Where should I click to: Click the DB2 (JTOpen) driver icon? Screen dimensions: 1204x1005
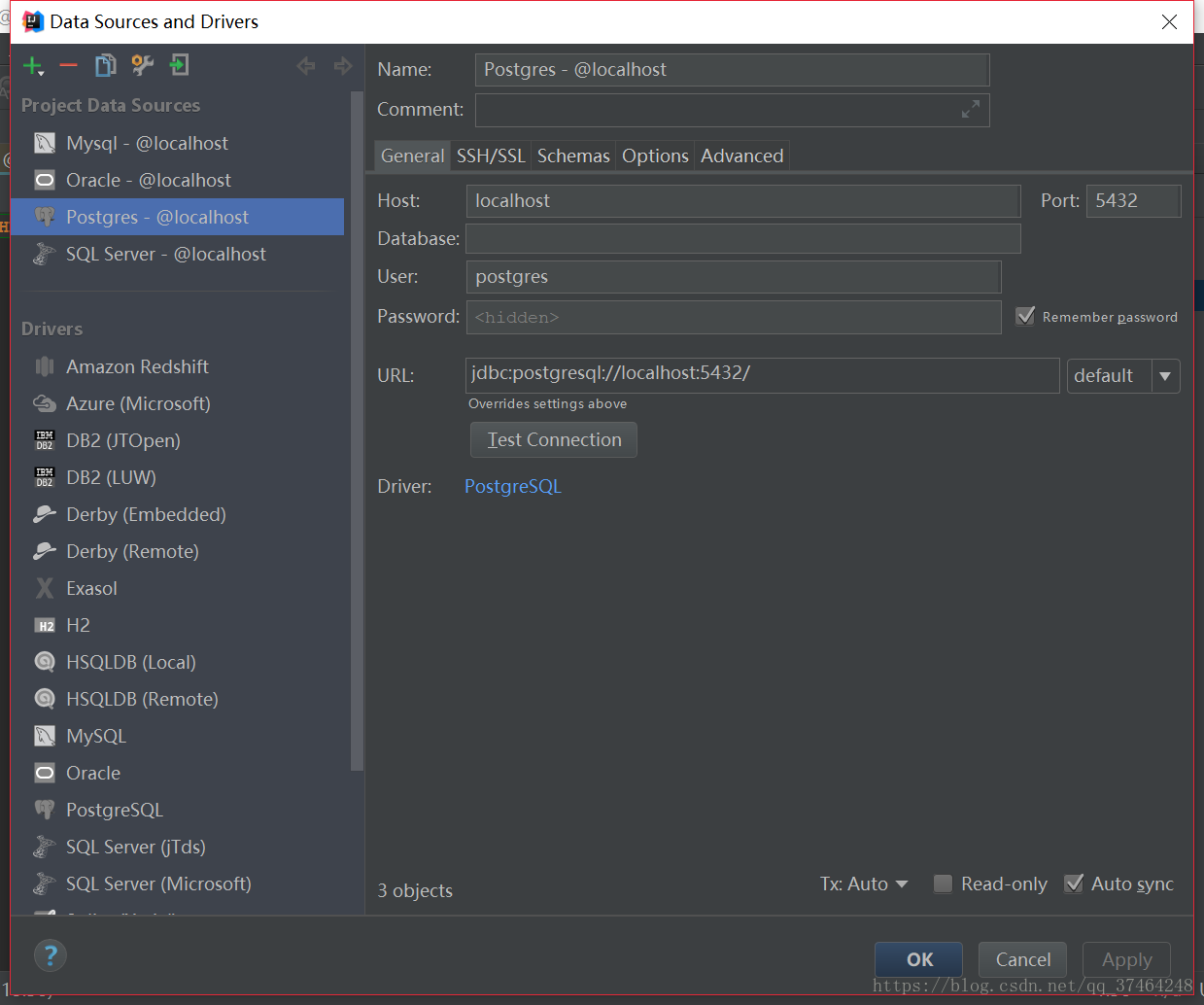[x=45, y=440]
